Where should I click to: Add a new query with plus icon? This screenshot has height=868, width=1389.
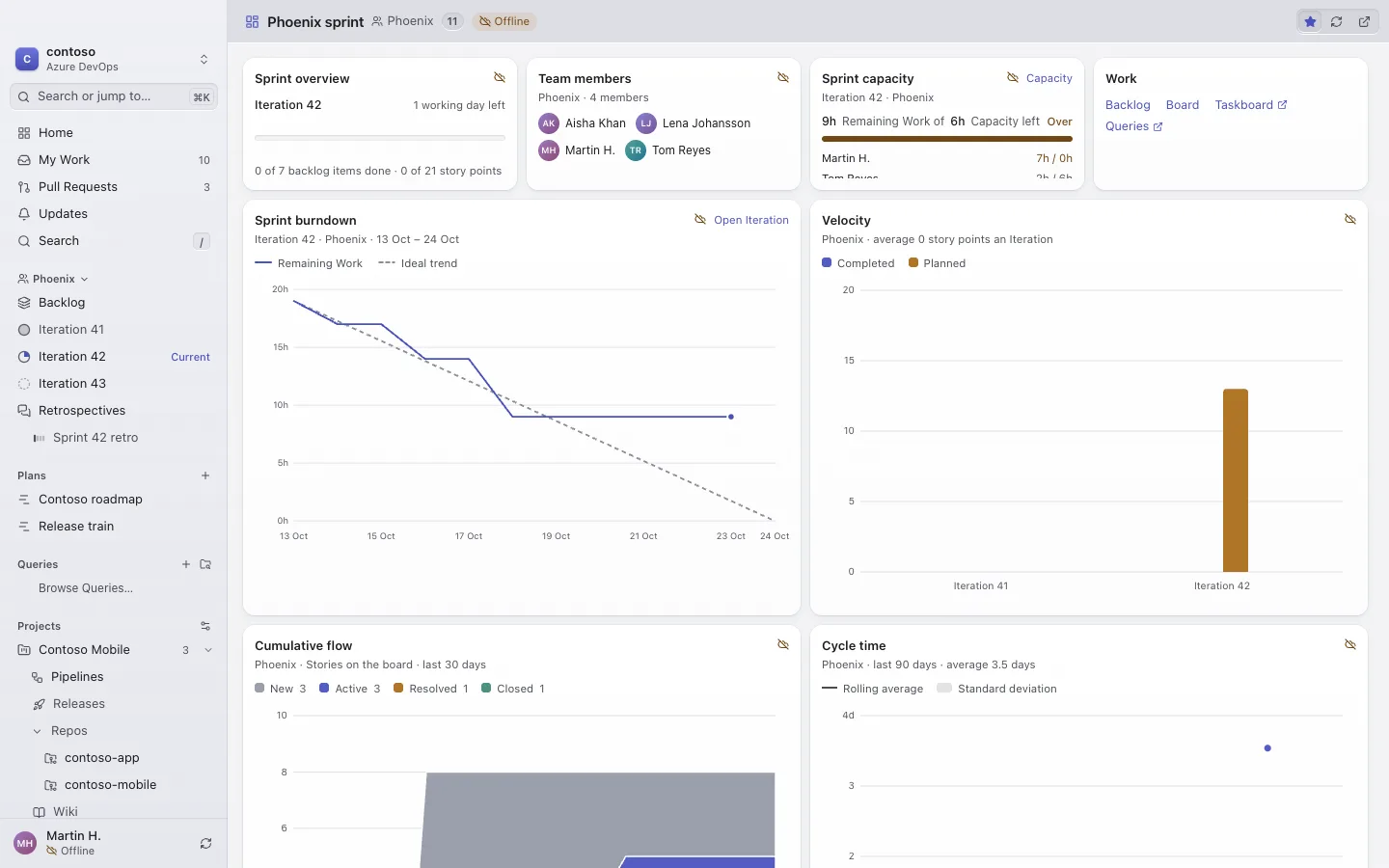pos(186,564)
